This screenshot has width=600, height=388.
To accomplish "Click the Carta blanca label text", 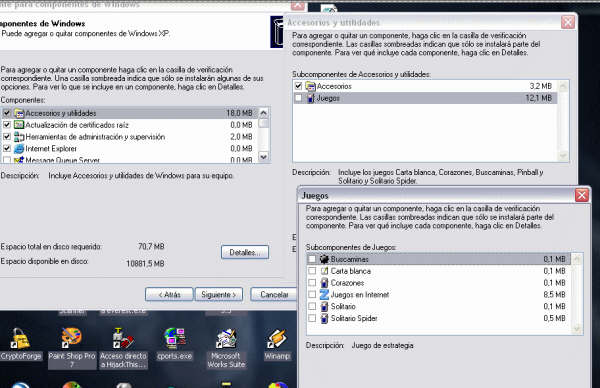I will 351,271.
